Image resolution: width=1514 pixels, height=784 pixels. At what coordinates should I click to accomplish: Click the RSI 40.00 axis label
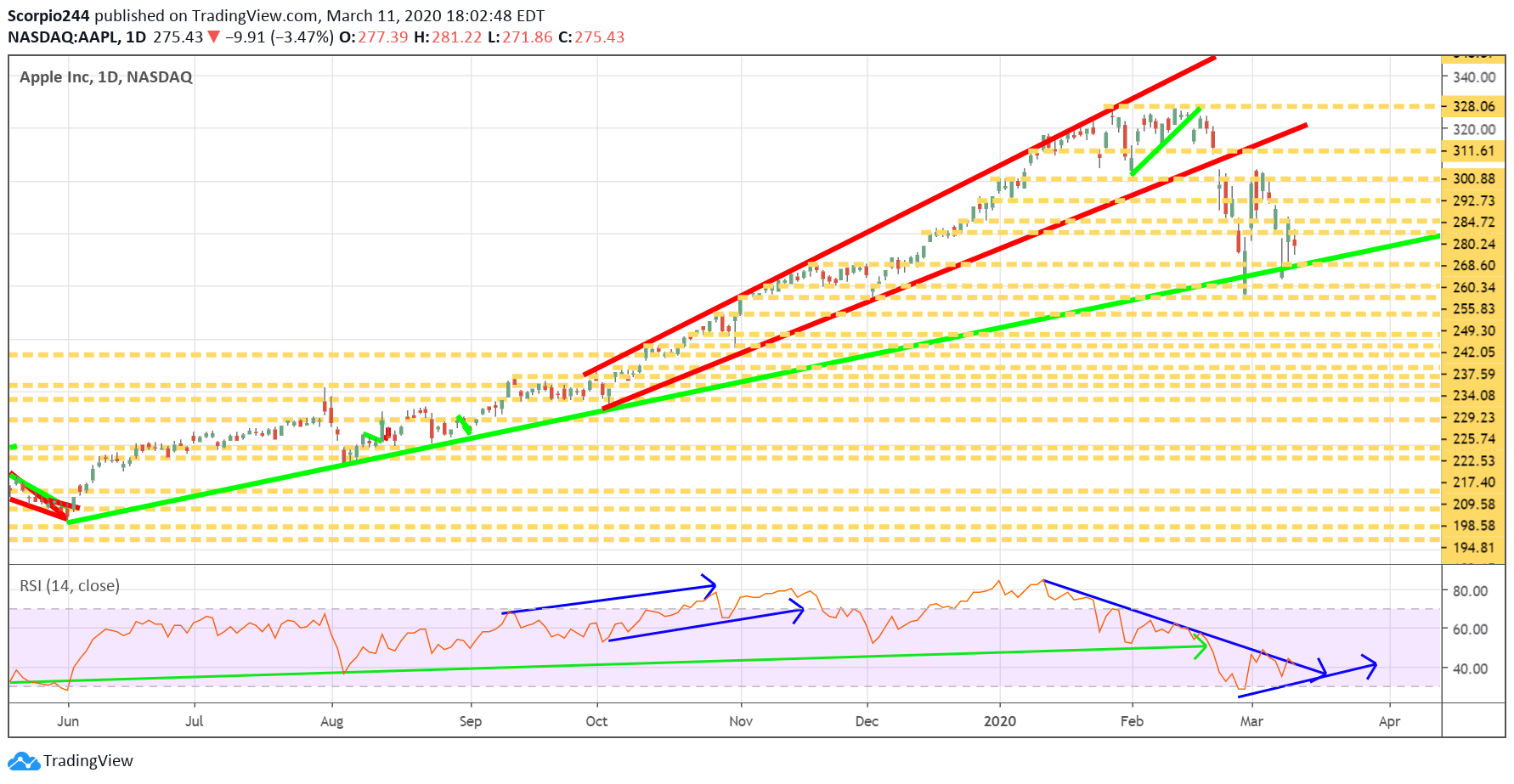(1470, 668)
